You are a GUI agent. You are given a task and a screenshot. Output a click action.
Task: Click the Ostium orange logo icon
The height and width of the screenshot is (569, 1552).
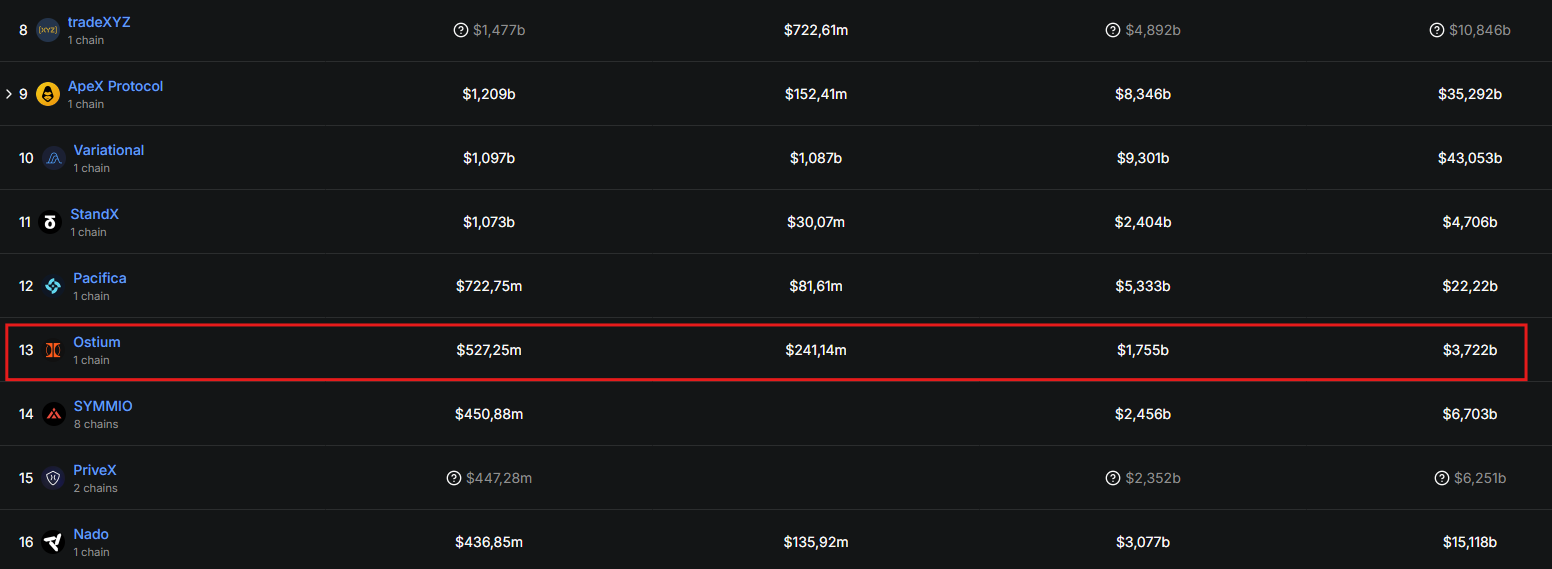pyautogui.click(x=53, y=350)
